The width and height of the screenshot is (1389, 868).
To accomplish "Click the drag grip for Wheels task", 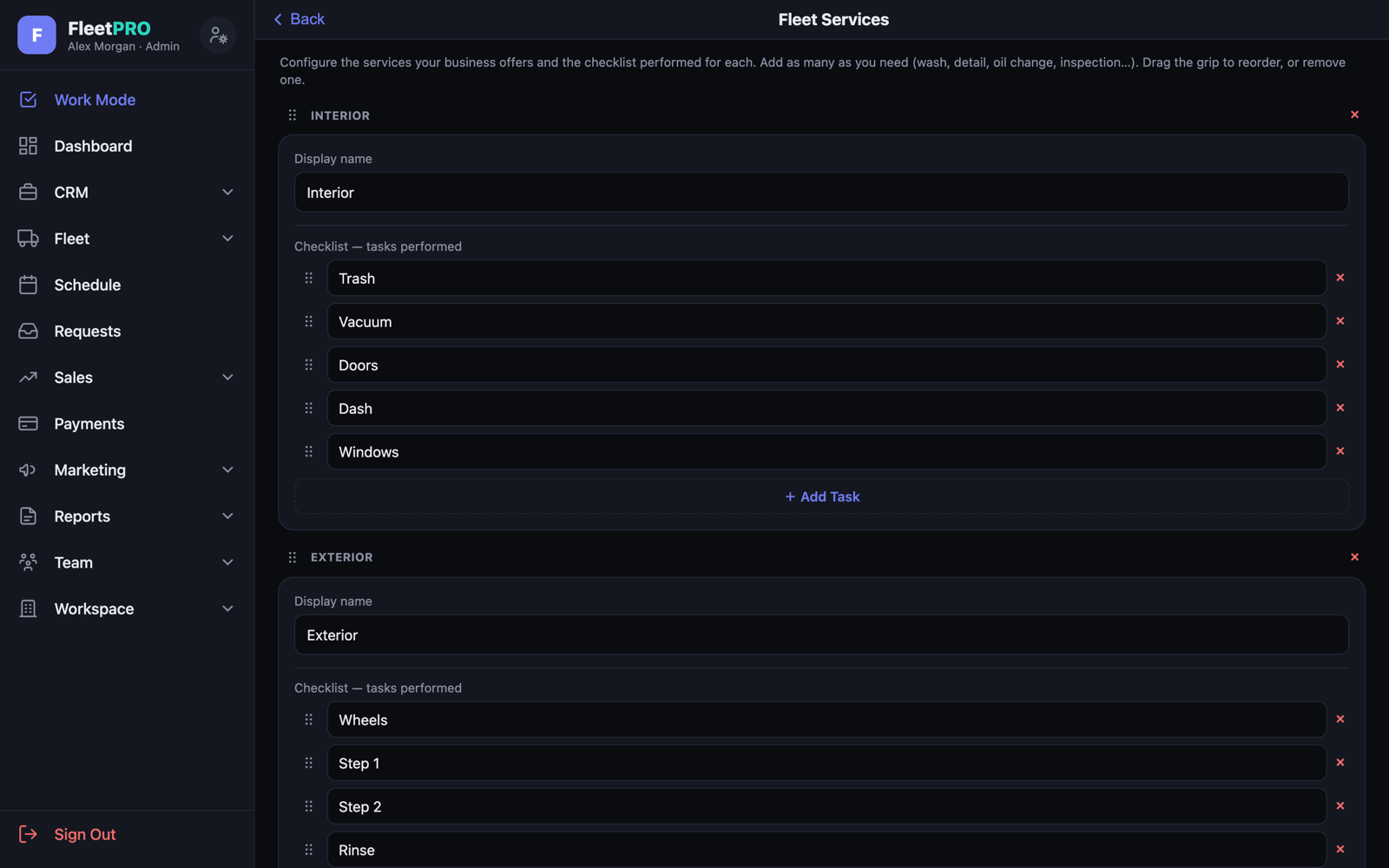I will (308, 720).
